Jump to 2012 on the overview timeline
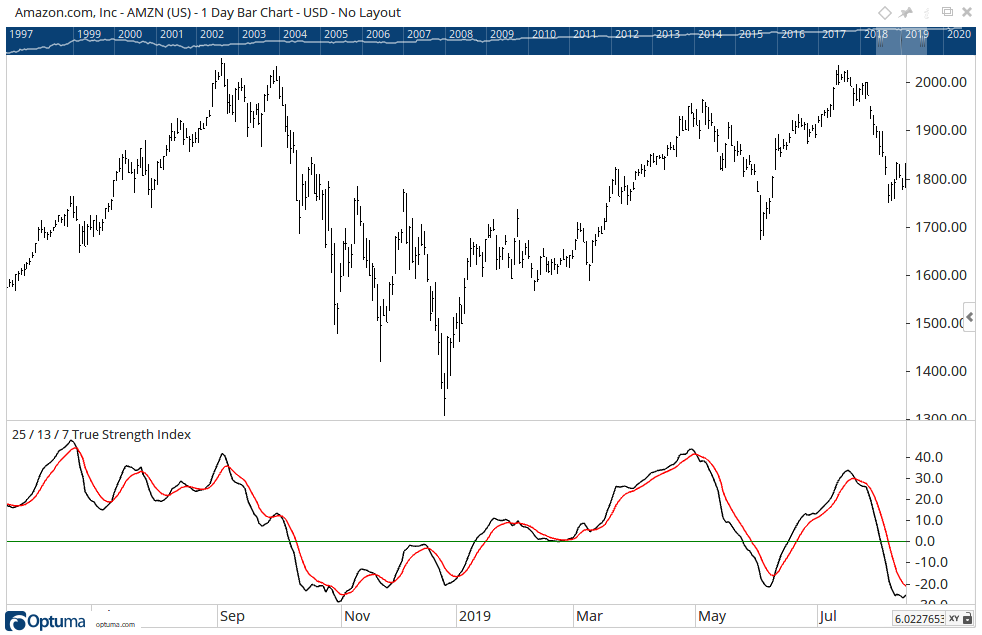Viewport: 982px width, 635px height. 627,34
